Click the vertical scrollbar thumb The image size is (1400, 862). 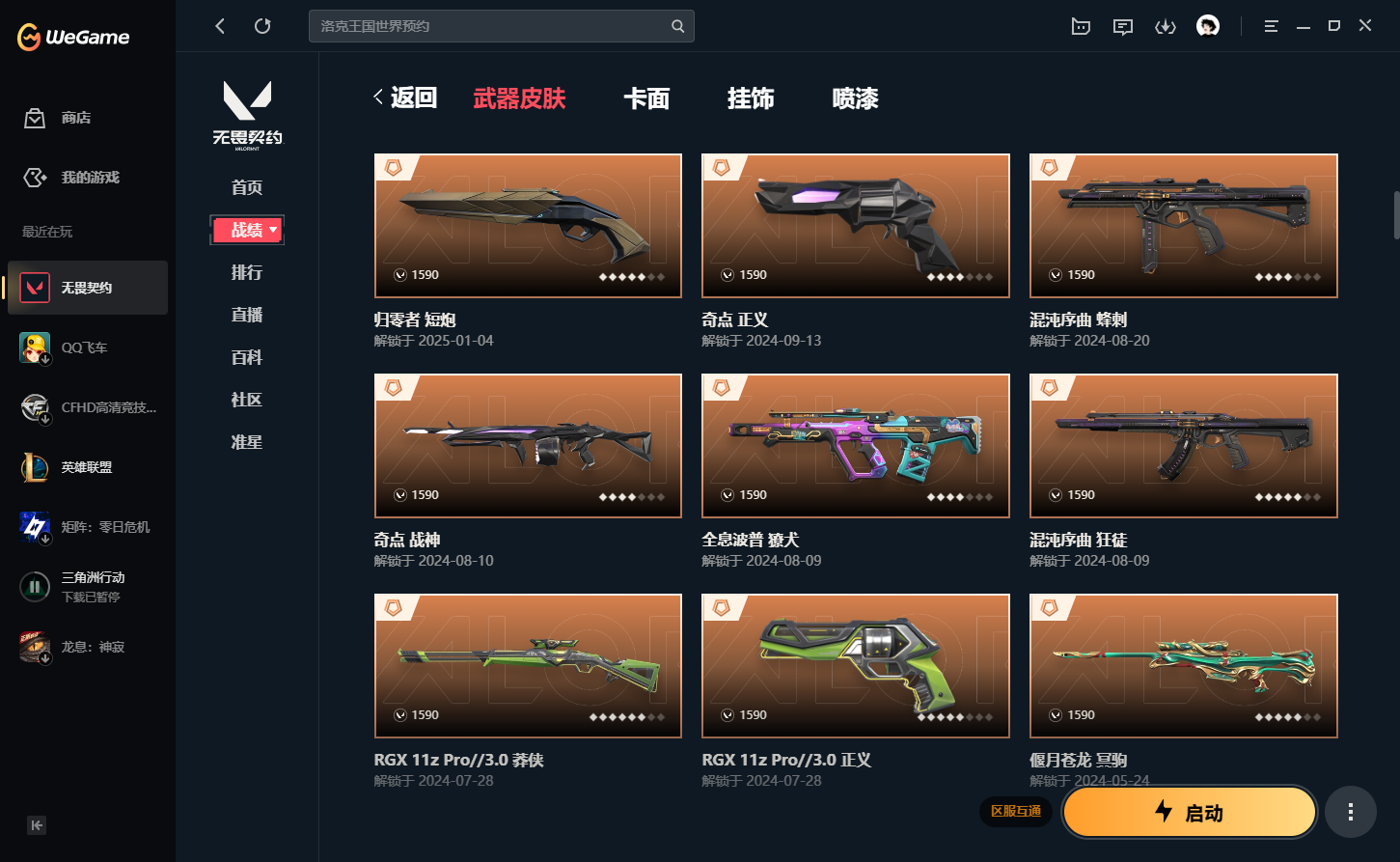[x=1396, y=214]
